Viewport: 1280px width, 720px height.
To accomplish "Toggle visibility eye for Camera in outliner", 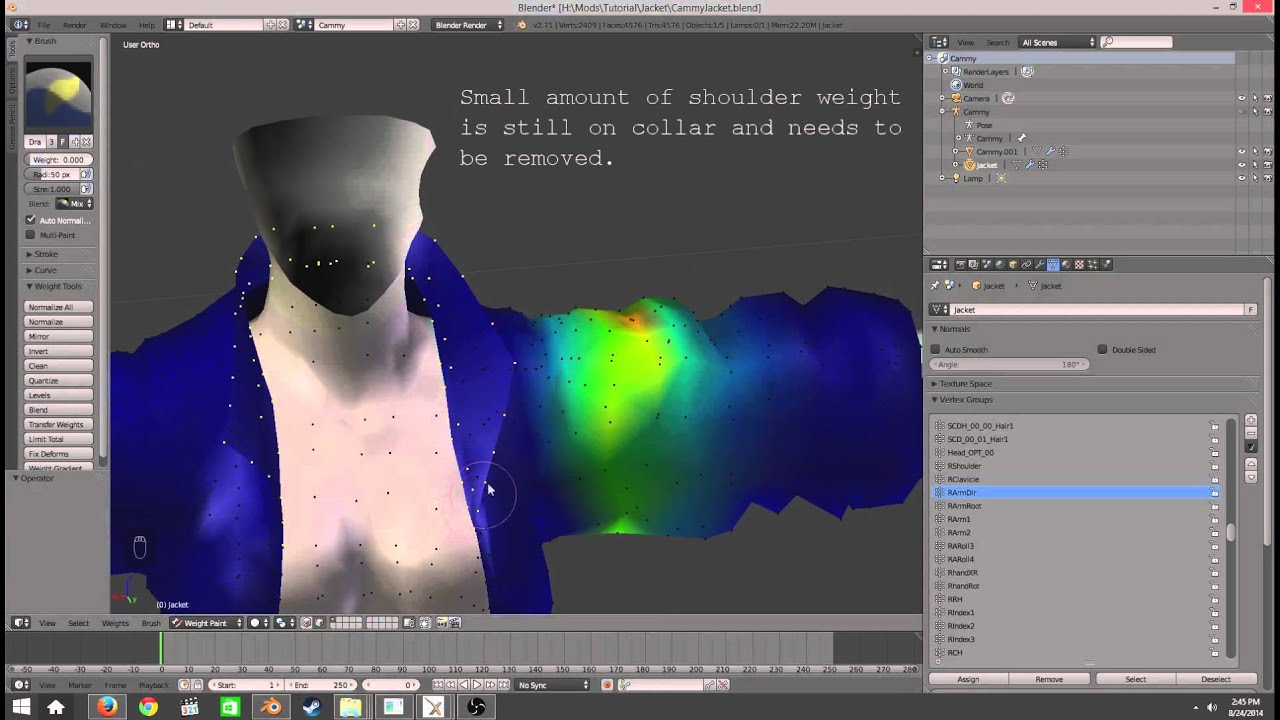I will 1242,98.
